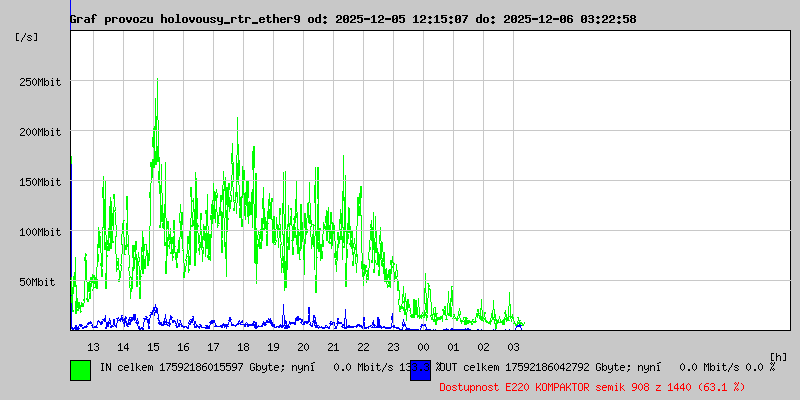Select the 250Mbit y-axis label
This screenshot has height=400, width=800.
[x=40, y=82]
